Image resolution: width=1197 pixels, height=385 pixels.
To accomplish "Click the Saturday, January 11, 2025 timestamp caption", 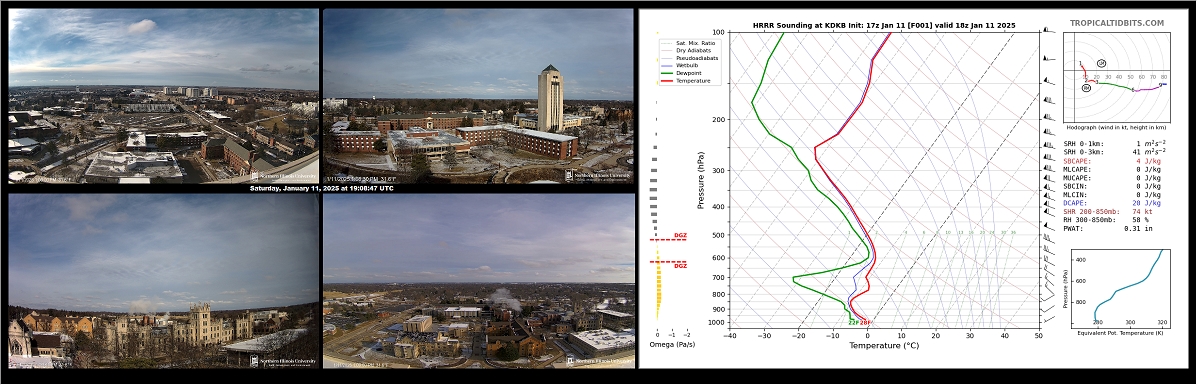I will (321, 188).
